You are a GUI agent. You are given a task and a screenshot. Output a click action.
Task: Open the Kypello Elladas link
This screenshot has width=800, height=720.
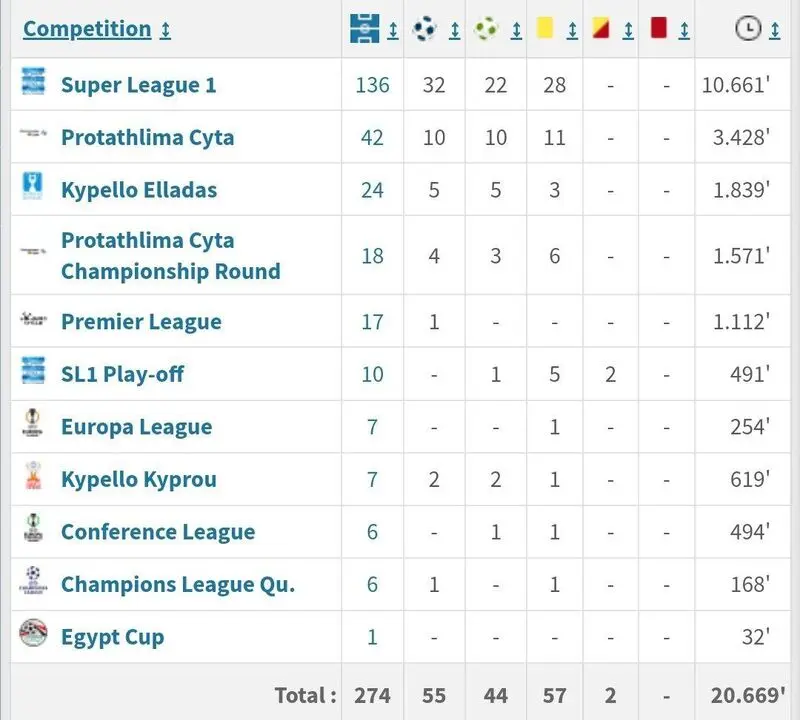coord(139,190)
